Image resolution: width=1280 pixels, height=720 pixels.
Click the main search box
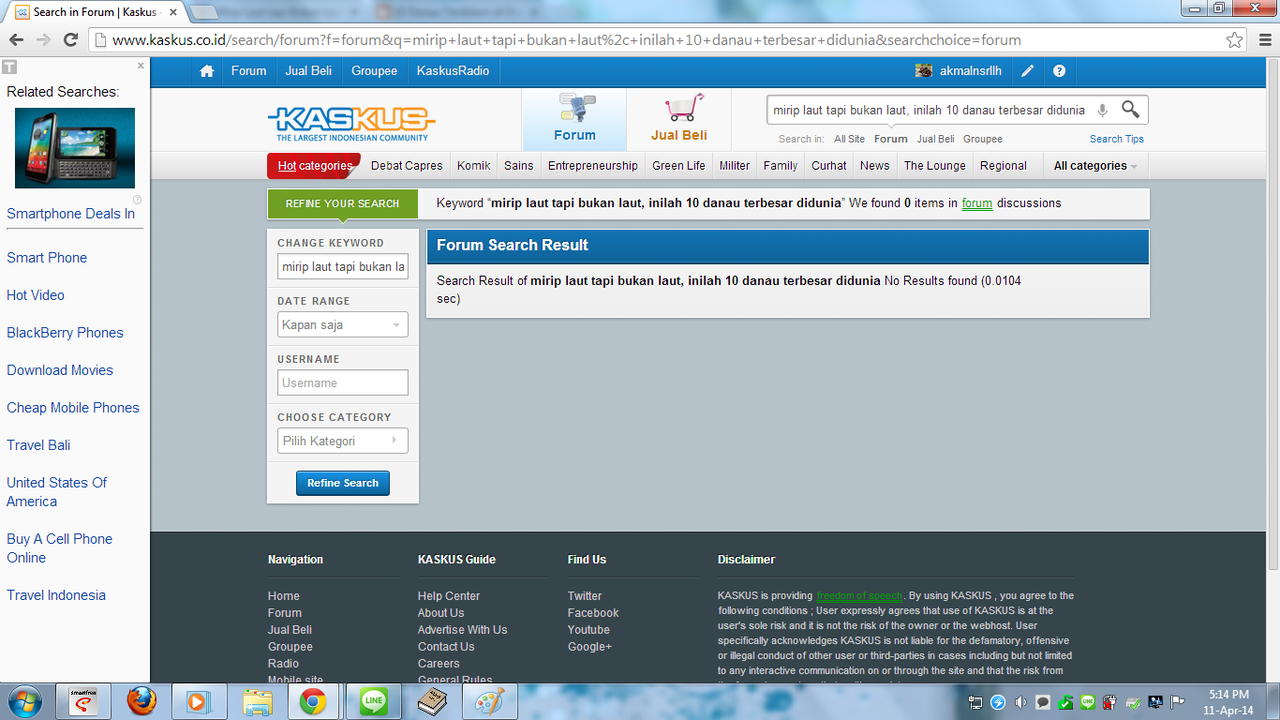point(929,110)
